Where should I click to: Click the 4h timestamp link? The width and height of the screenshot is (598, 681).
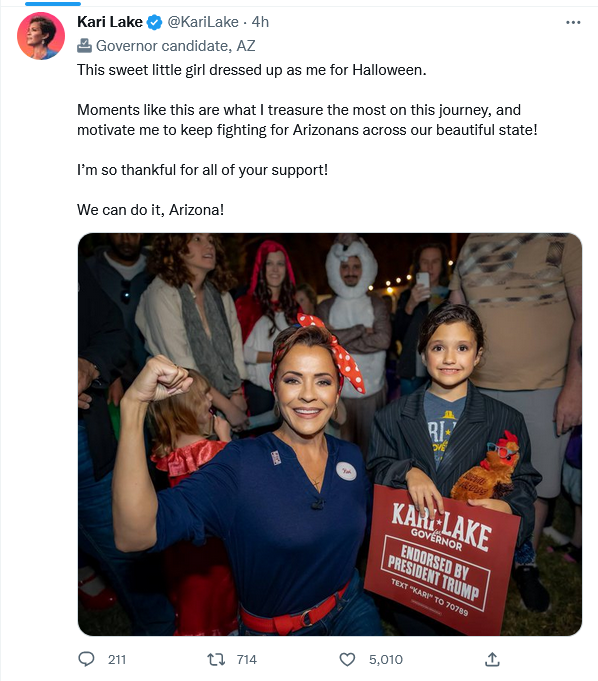(260, 22)
